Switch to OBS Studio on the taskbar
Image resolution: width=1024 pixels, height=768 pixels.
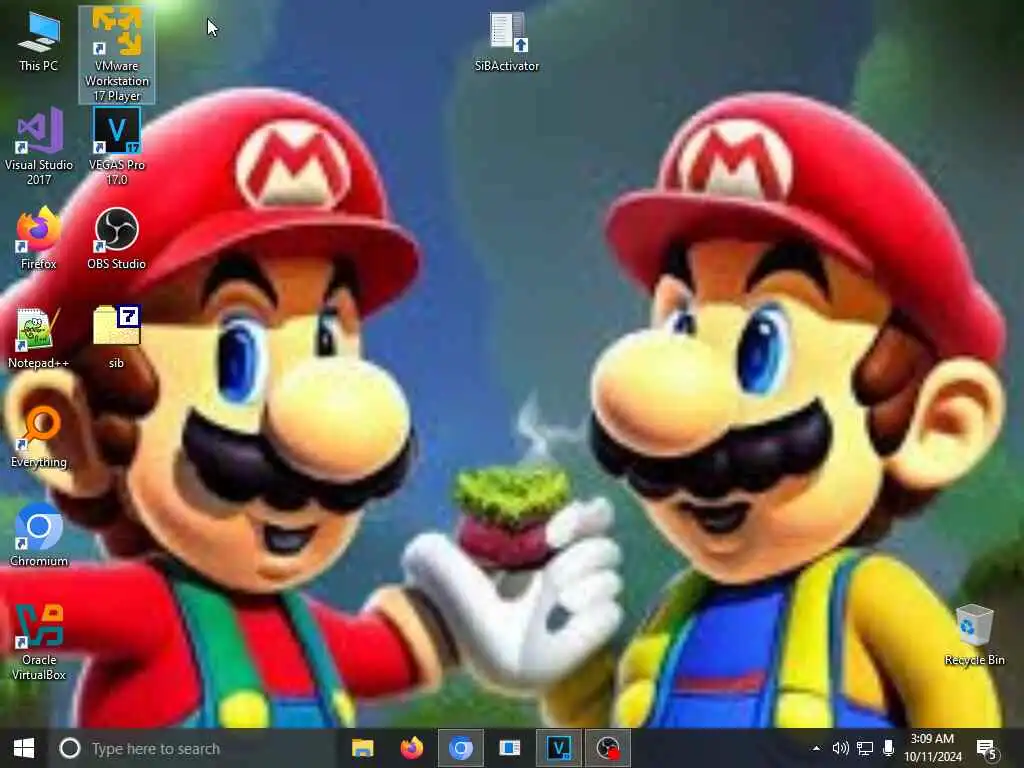(x=607, y=748)
